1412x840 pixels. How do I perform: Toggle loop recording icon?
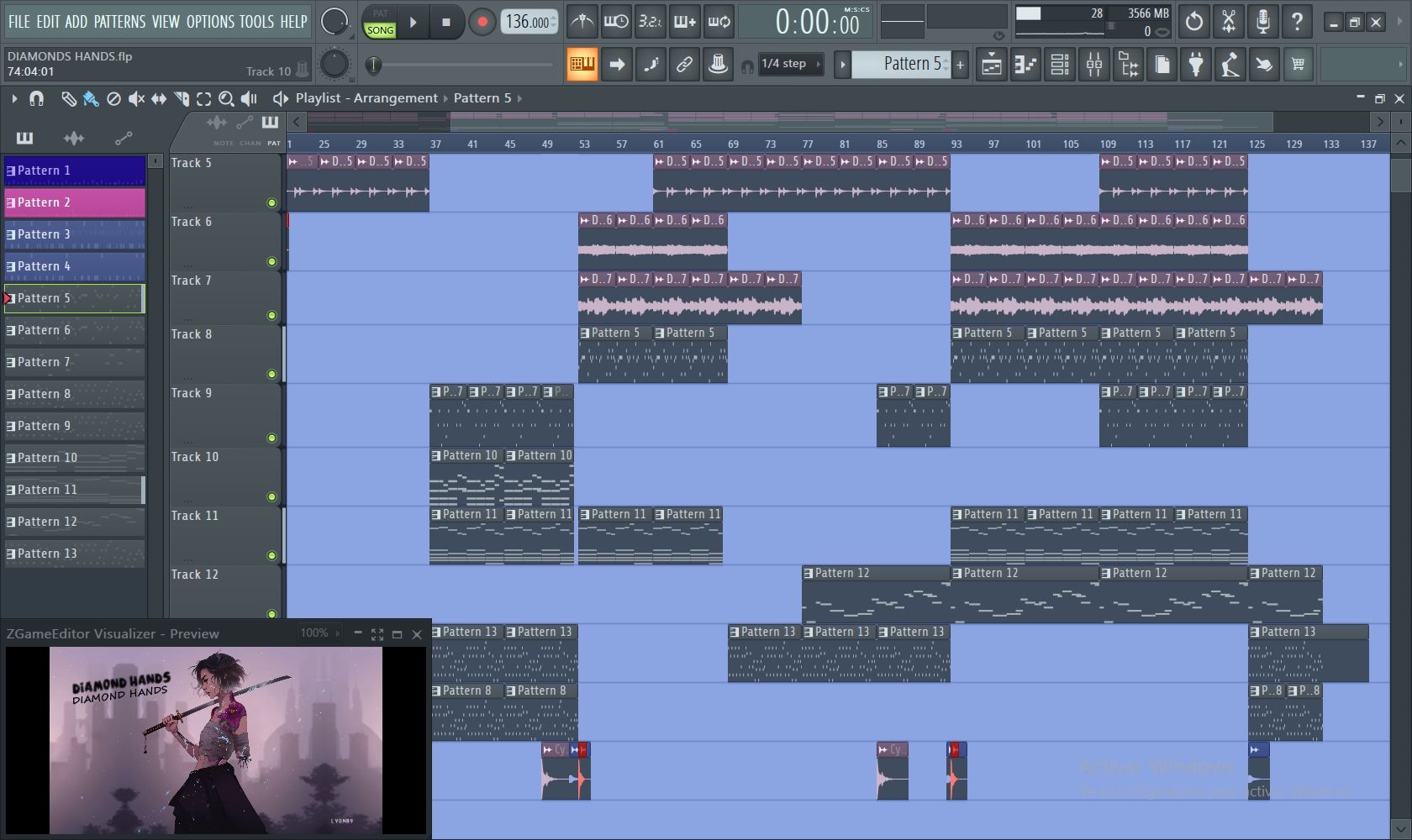click(719, 22)
